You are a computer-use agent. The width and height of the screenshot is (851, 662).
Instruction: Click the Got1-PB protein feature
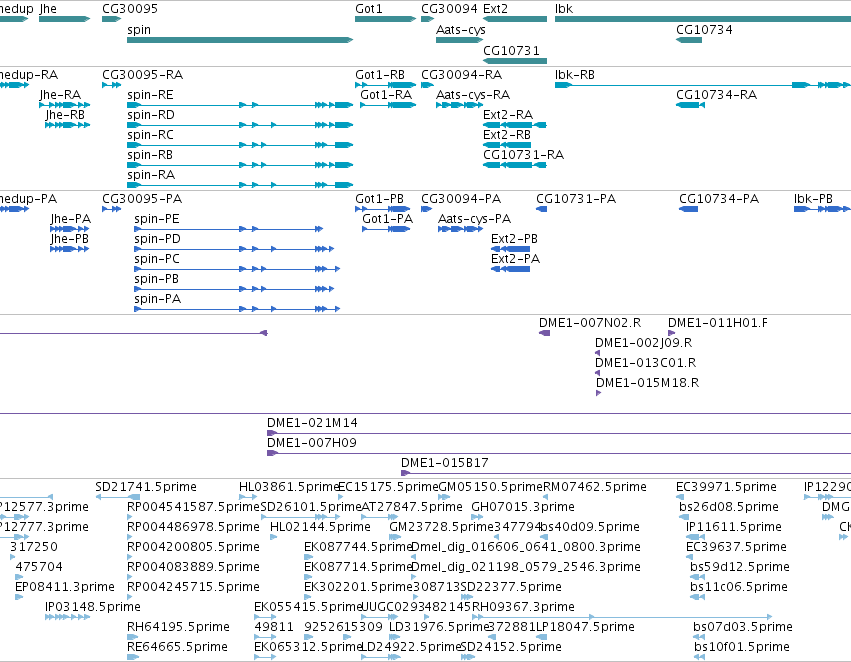383,209
